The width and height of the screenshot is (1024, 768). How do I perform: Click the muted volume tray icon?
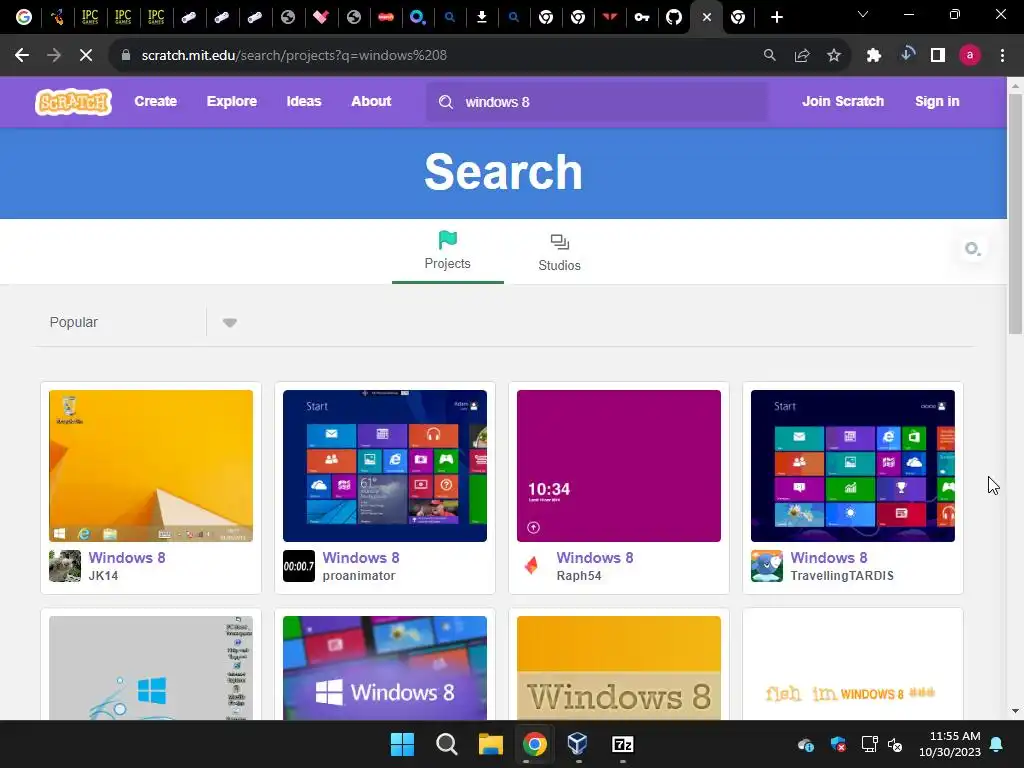895,744
